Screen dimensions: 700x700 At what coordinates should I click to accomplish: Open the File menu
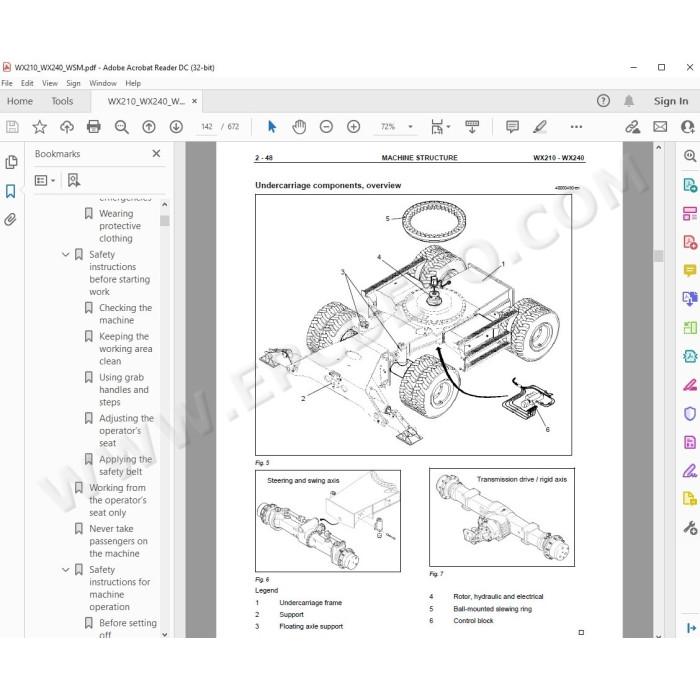click(x=7, y=83)
